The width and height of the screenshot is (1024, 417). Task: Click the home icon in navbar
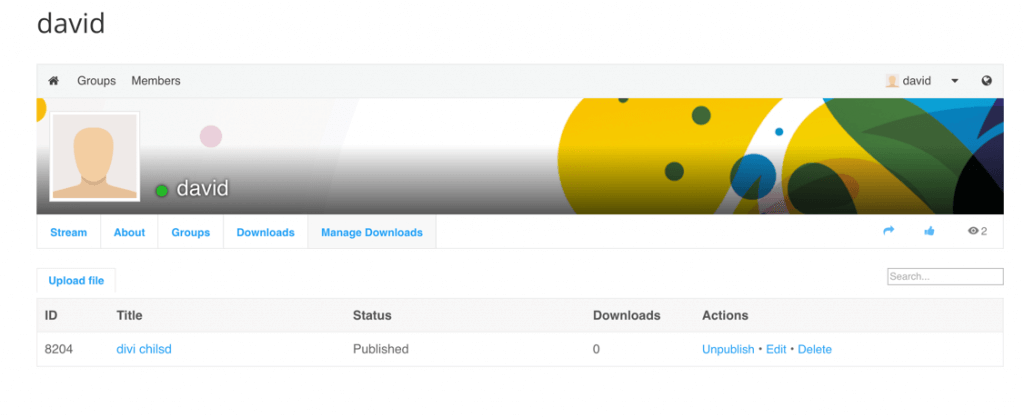(54, 81)
